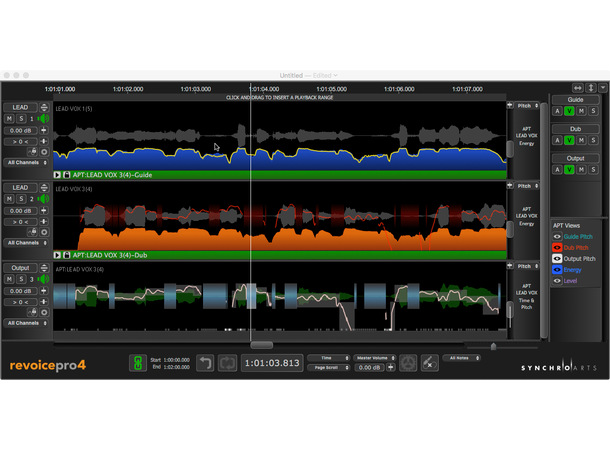
Task: Click track 1 record circle icon
Action: [44, 152]
